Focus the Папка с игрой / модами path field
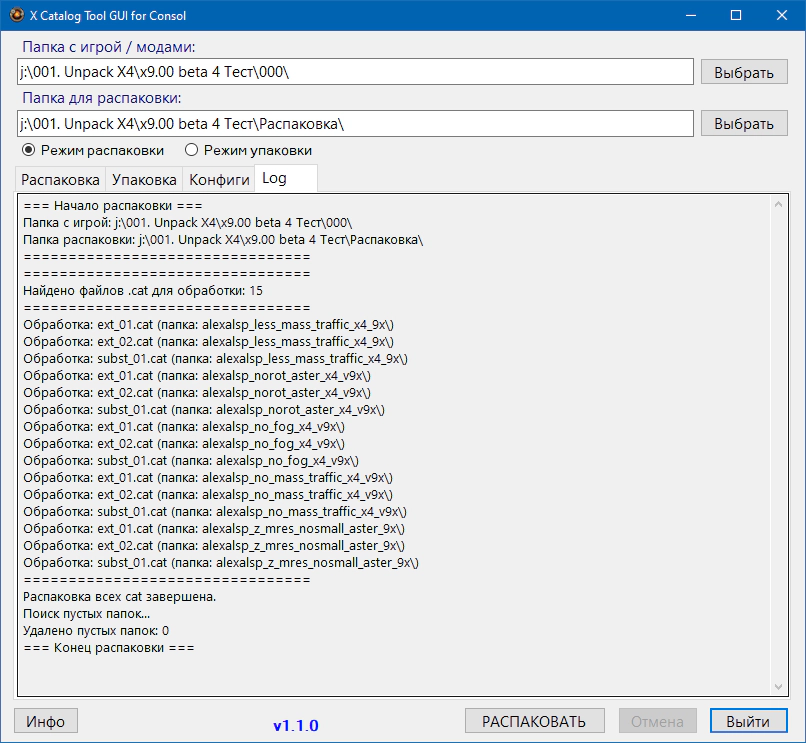806x743 pixels. click(355, 72)
